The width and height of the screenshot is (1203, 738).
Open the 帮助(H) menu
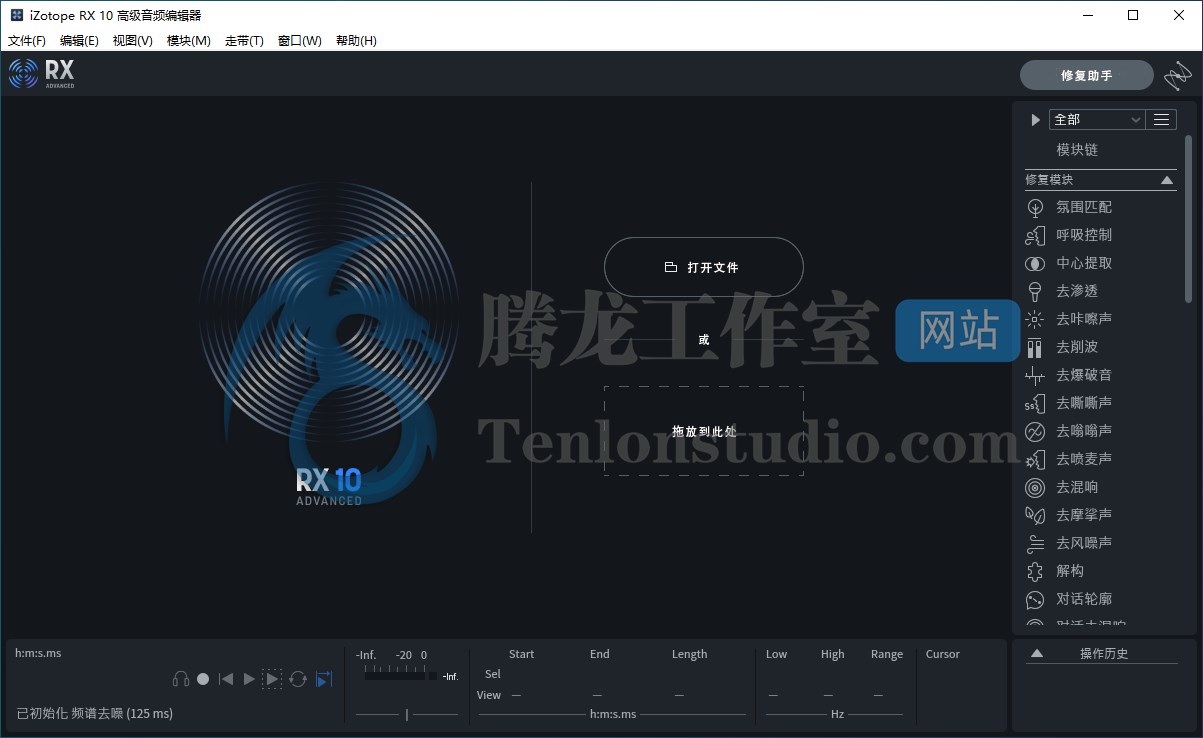coord(356,41)
